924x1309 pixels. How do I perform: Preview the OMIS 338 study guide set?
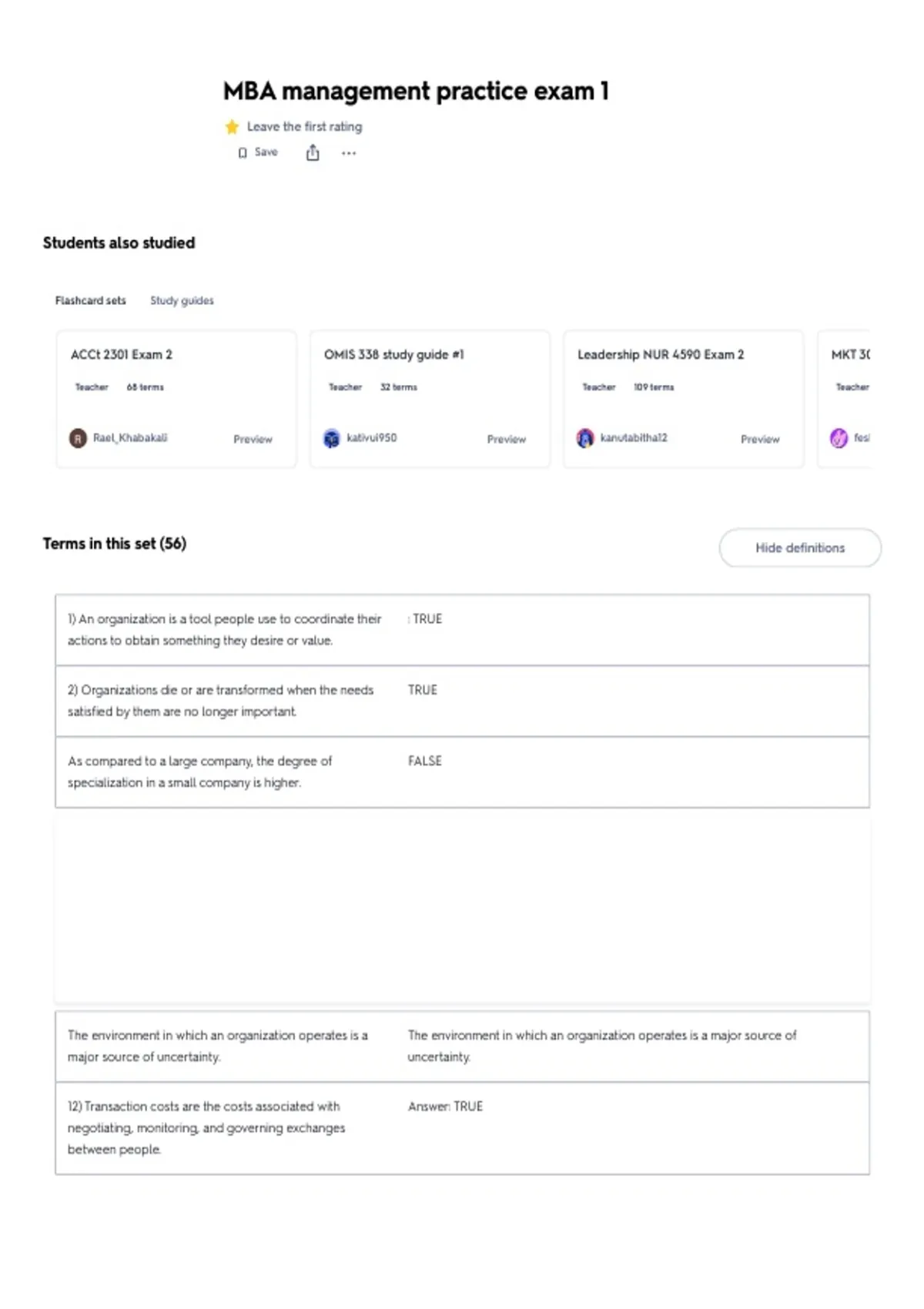[x=507, y=439]
